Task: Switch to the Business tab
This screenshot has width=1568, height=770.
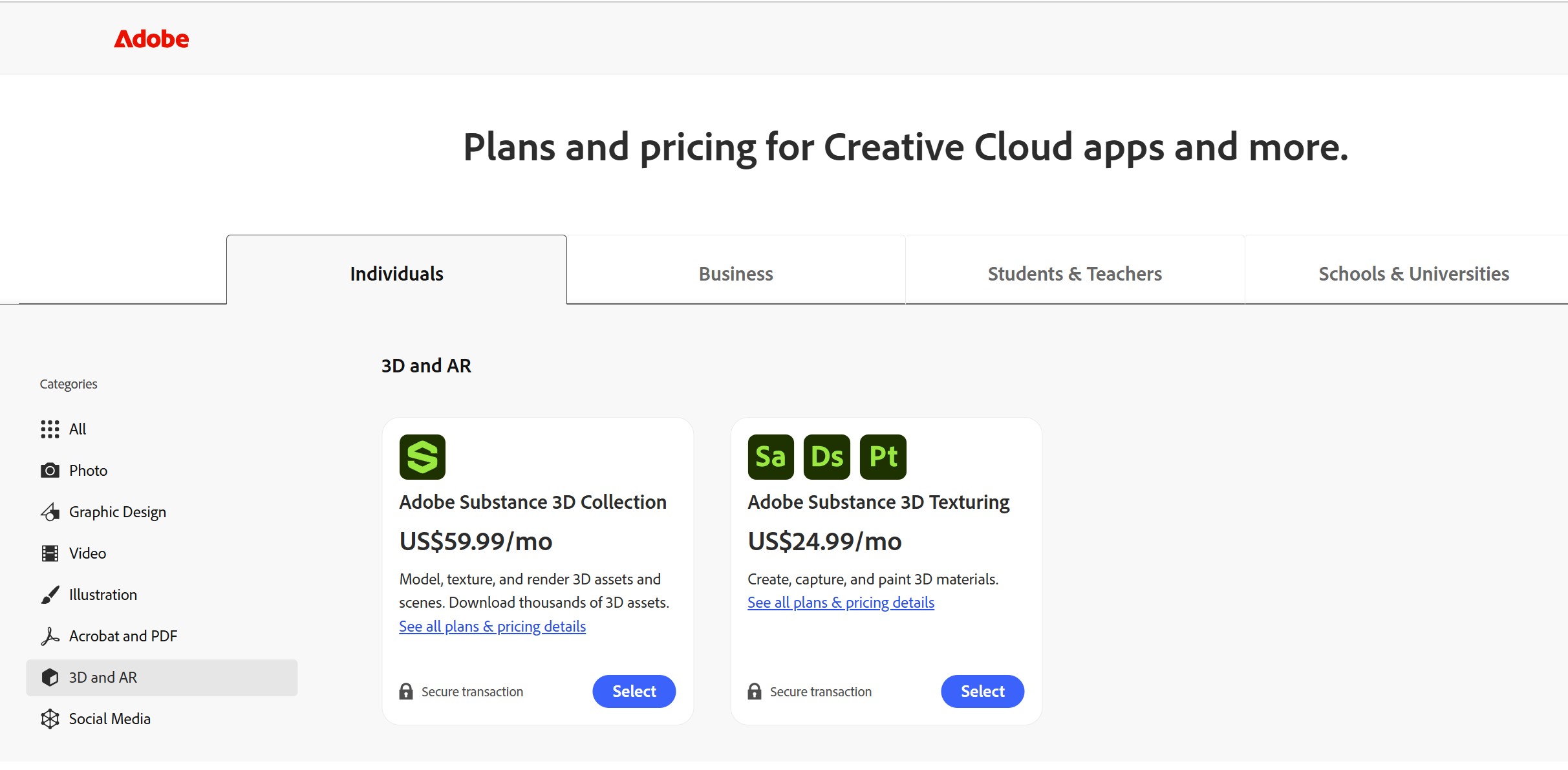Action: click(x=736, y=274)
